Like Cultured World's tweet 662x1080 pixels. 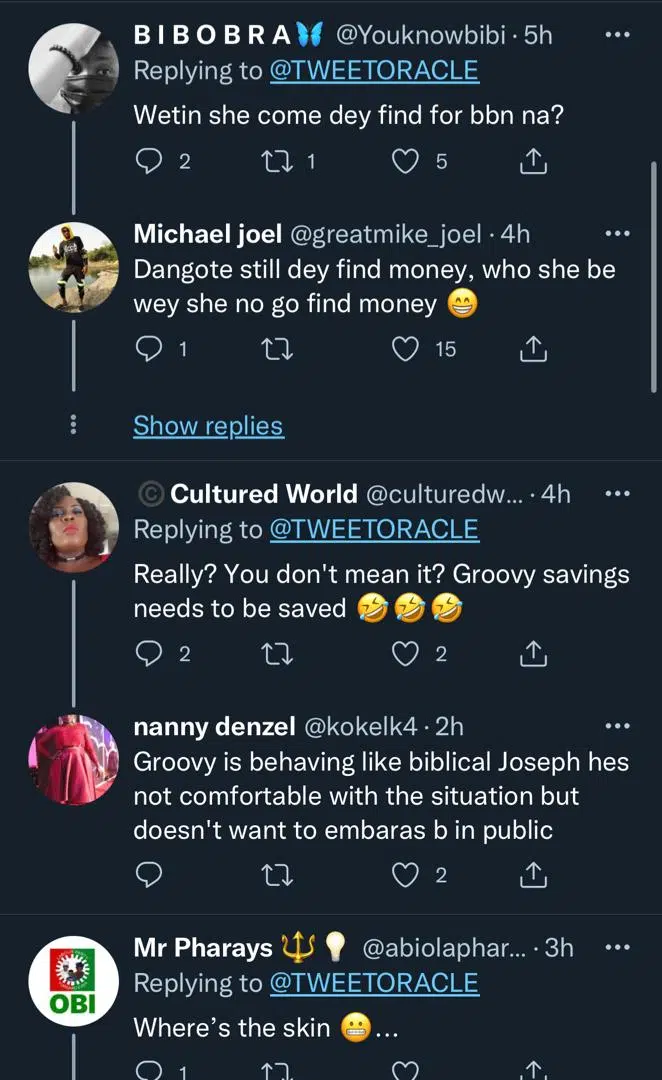(x=404, y=654)
